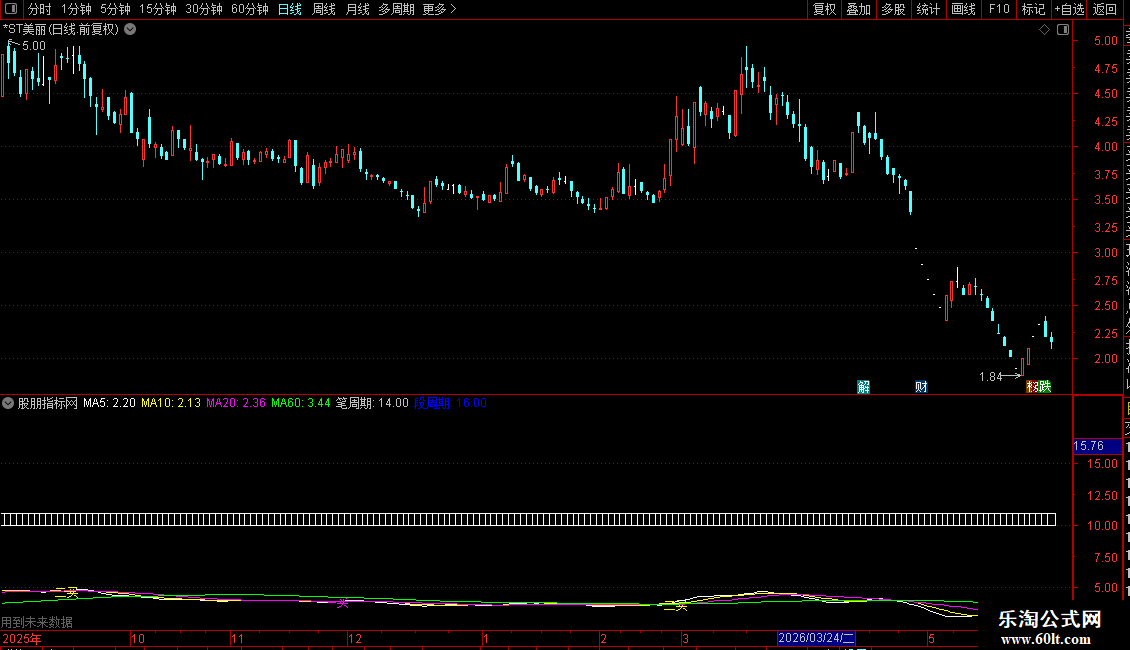Toggle the left panel icon in toolbar
This screenshot has width=1130, height=650.
click(x=11, y=9)
